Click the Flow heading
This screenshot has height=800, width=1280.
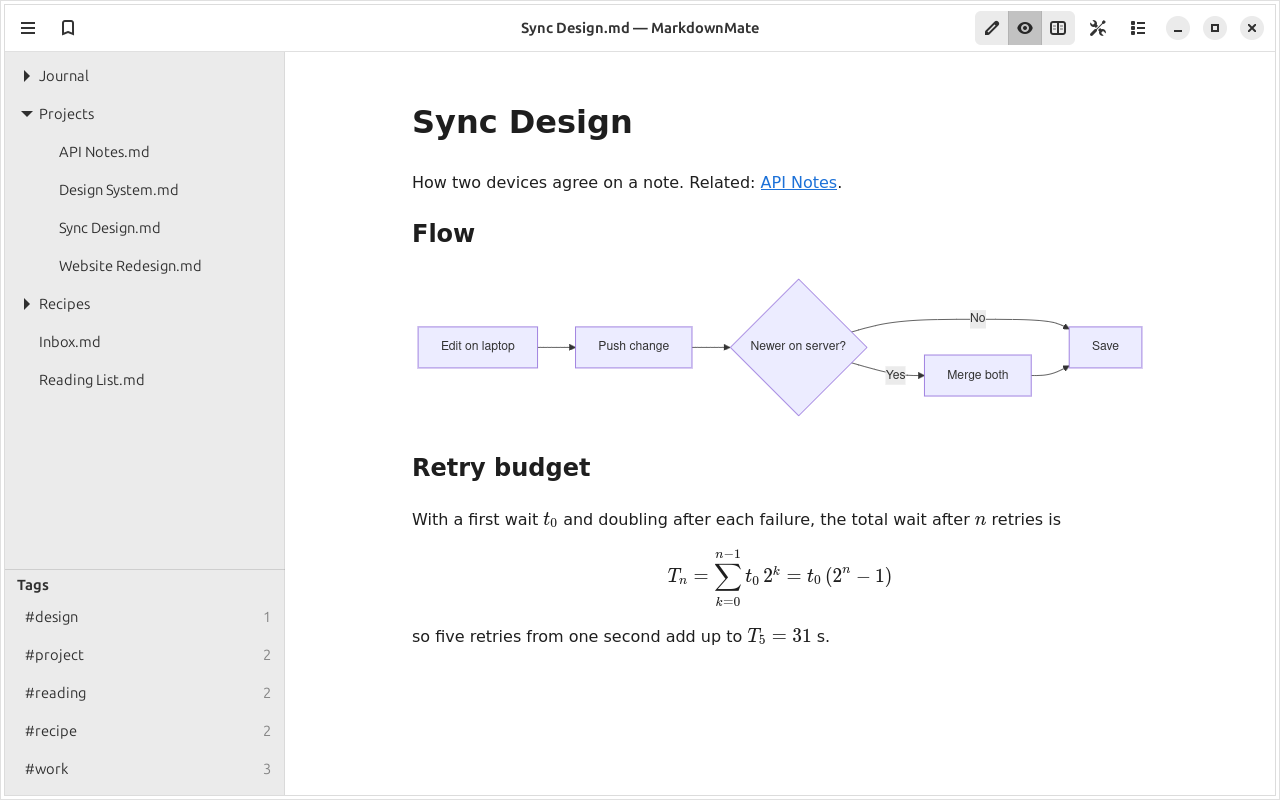[443, 234]
